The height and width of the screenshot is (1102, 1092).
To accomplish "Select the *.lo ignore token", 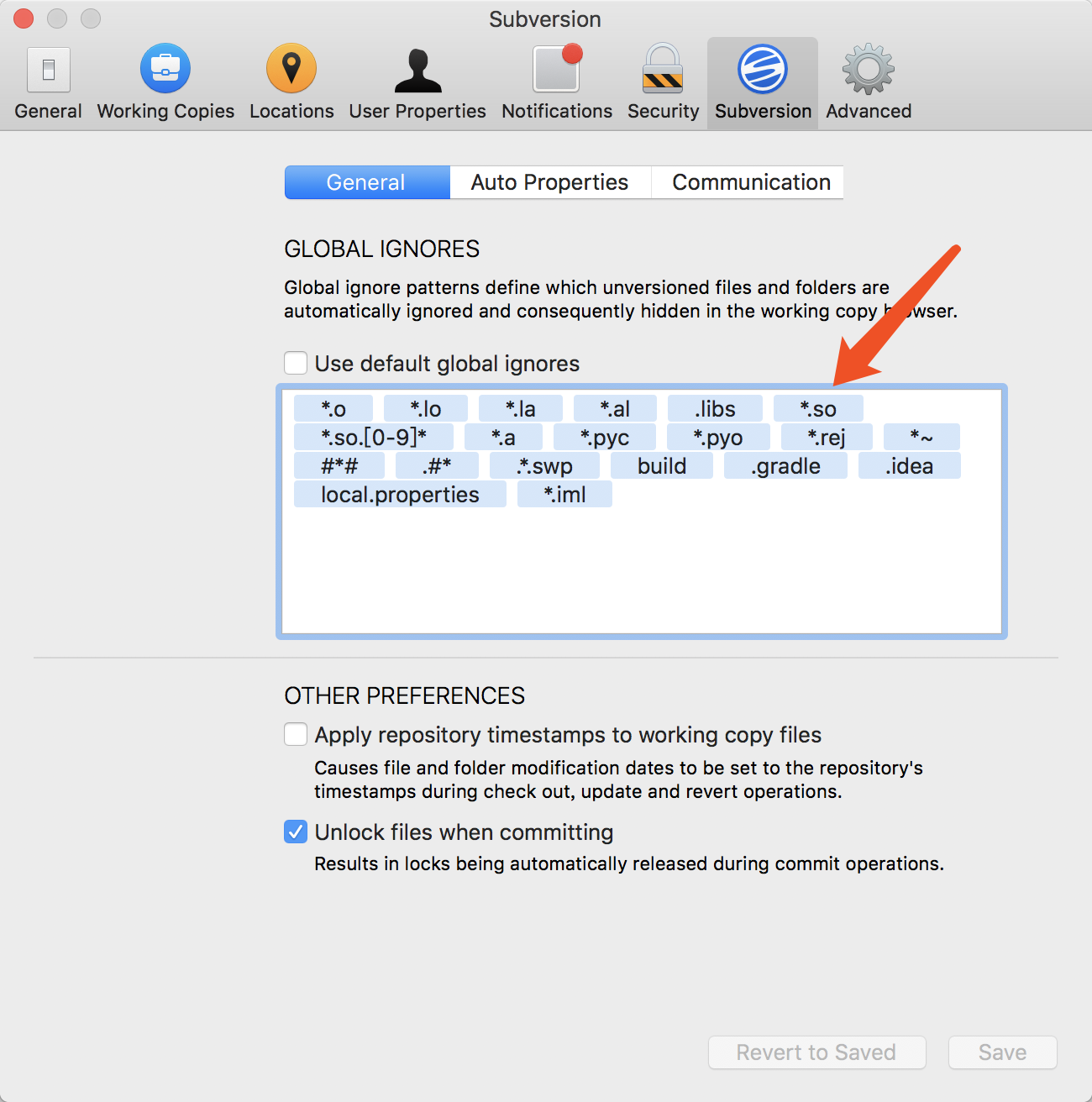I will pos(426,409).
